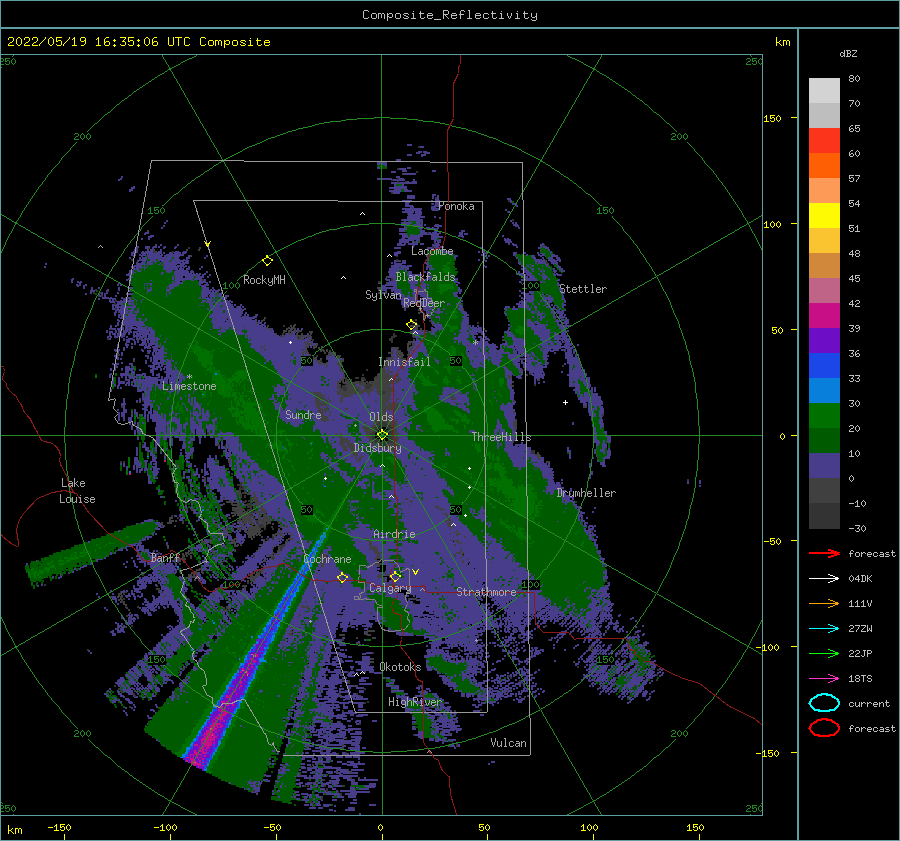Click the Sylvan label
The width and height of the screenshot is (900, 841).
[x=383, y=295]
